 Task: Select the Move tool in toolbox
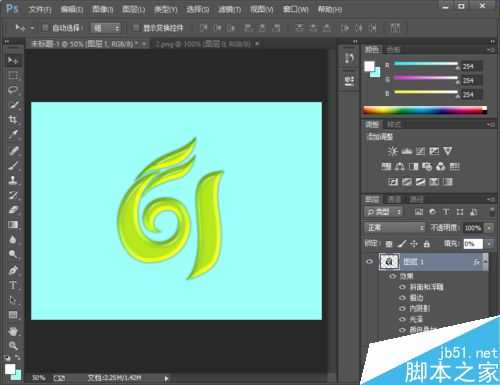[13, 60]
